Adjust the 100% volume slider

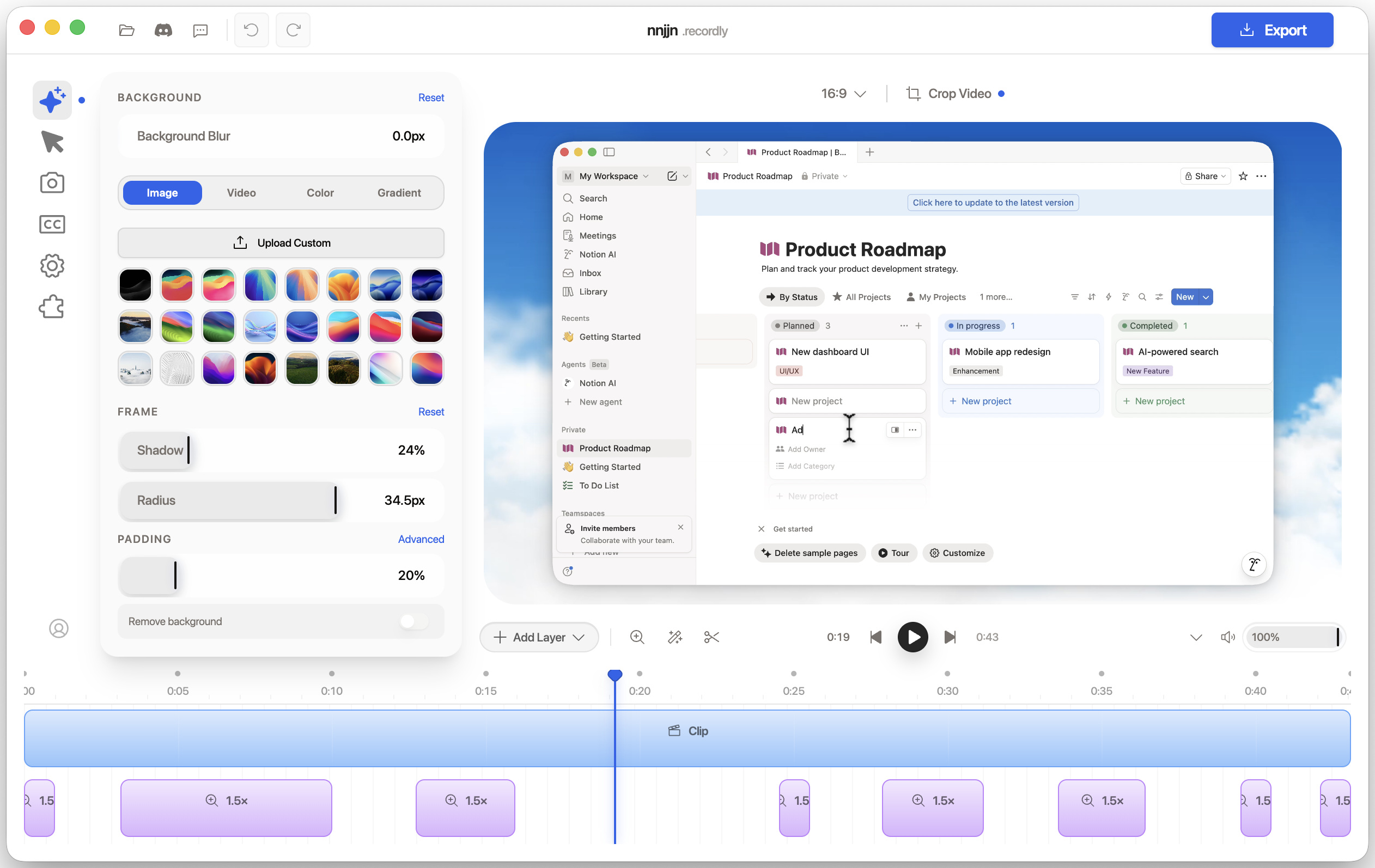[x=1294, y=637]
